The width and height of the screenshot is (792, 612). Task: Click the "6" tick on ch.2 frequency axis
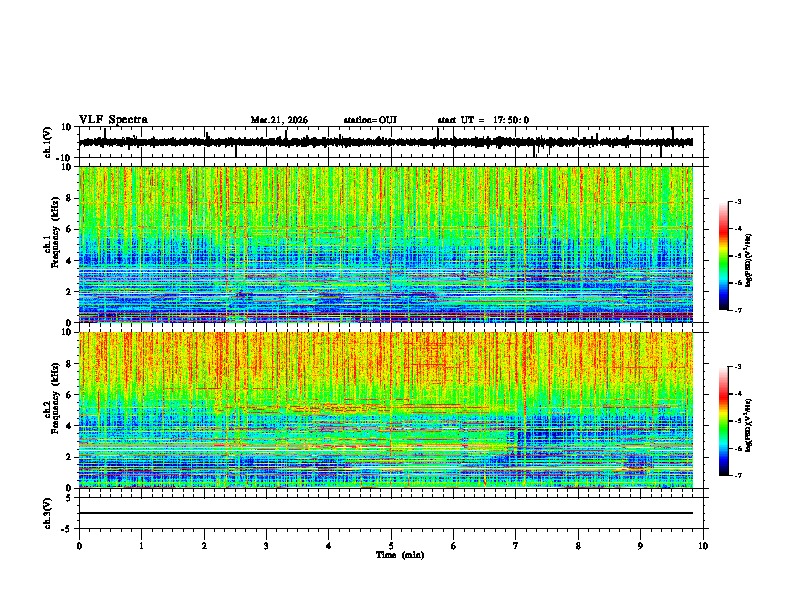pyautogui.click(x=70, y=395)
